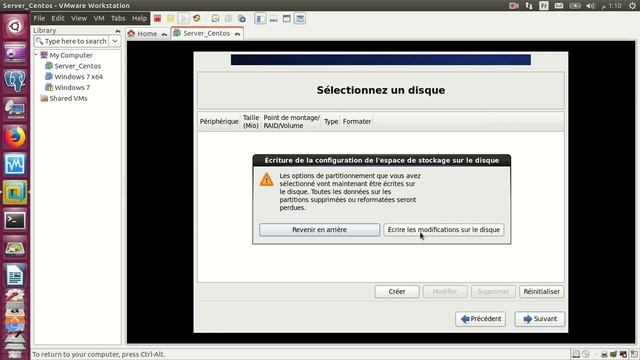Screen dimensions: 640x360
Task: Click the Créer button
Action: (397, 292)
